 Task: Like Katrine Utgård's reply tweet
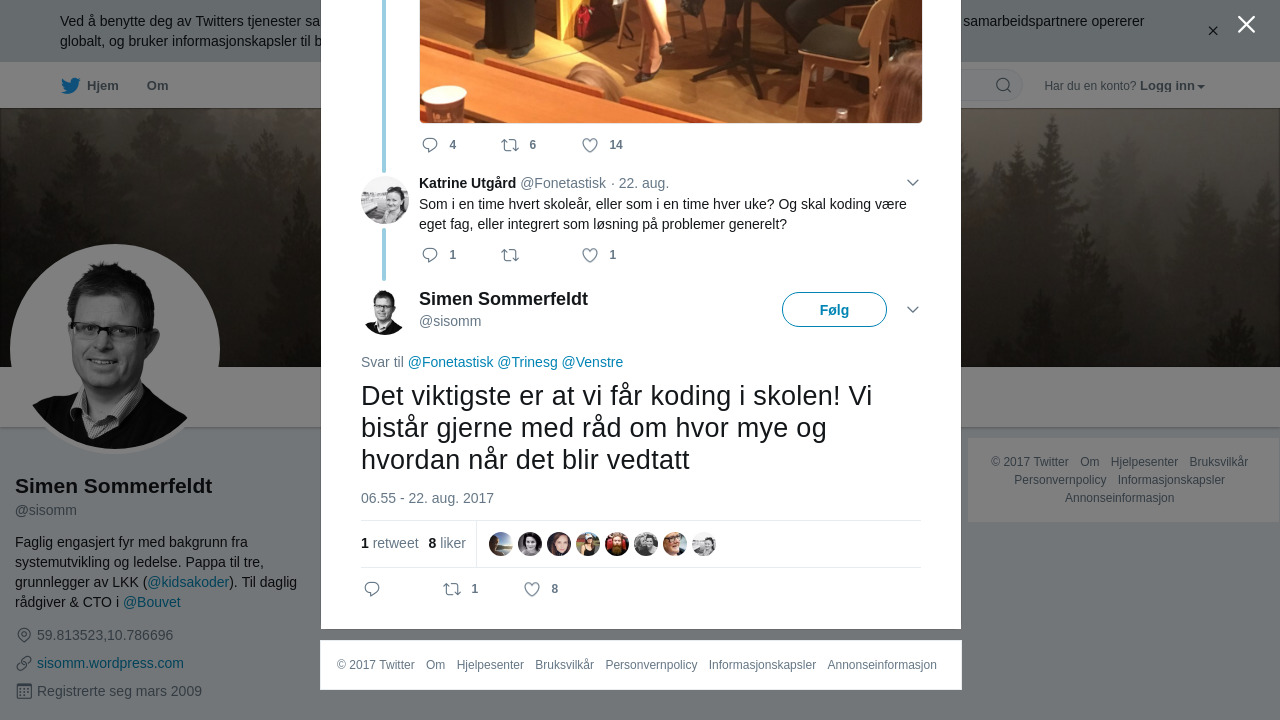point(599,255)
